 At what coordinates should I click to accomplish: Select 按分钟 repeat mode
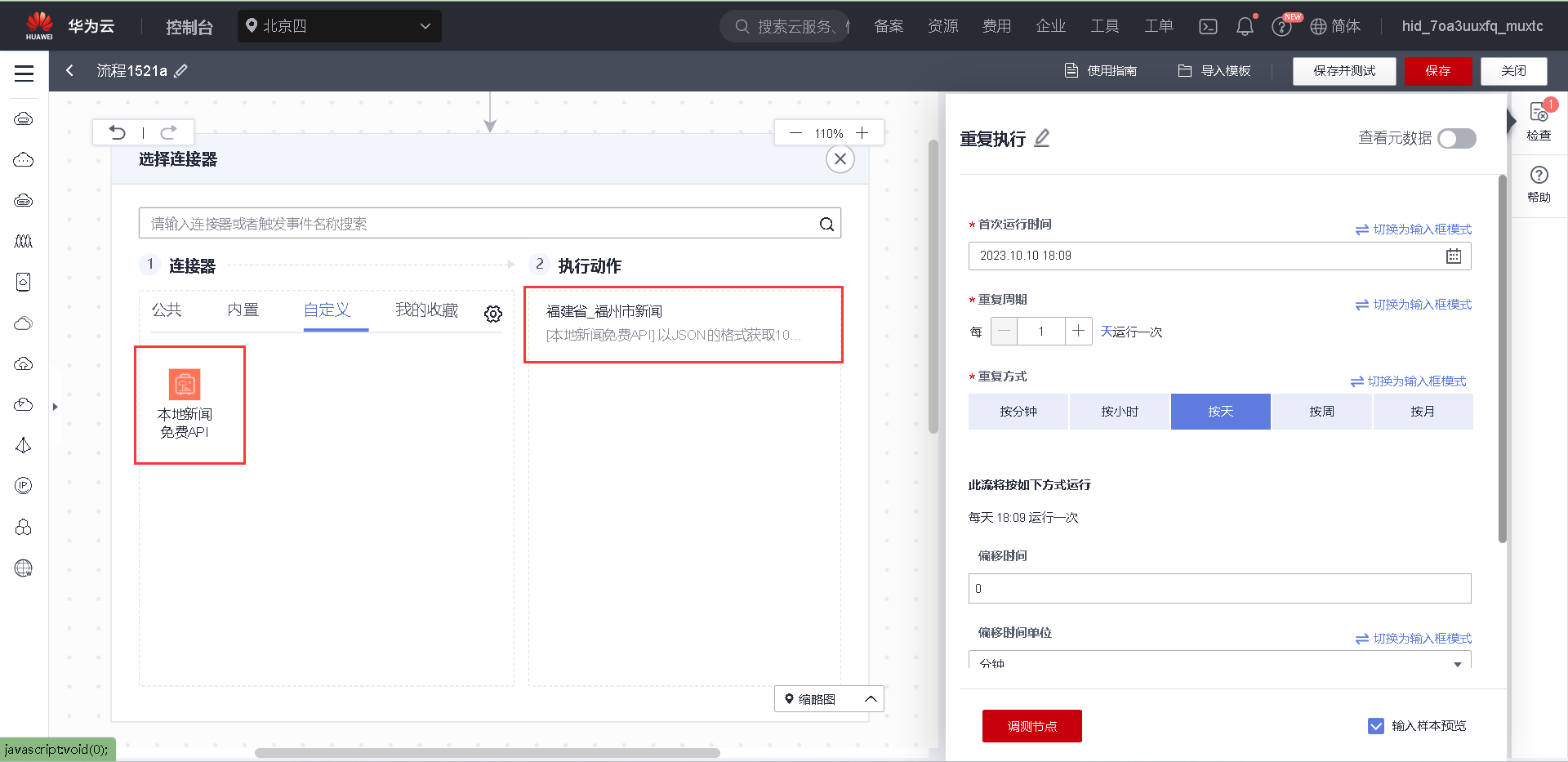click(x=1018, y=412)
